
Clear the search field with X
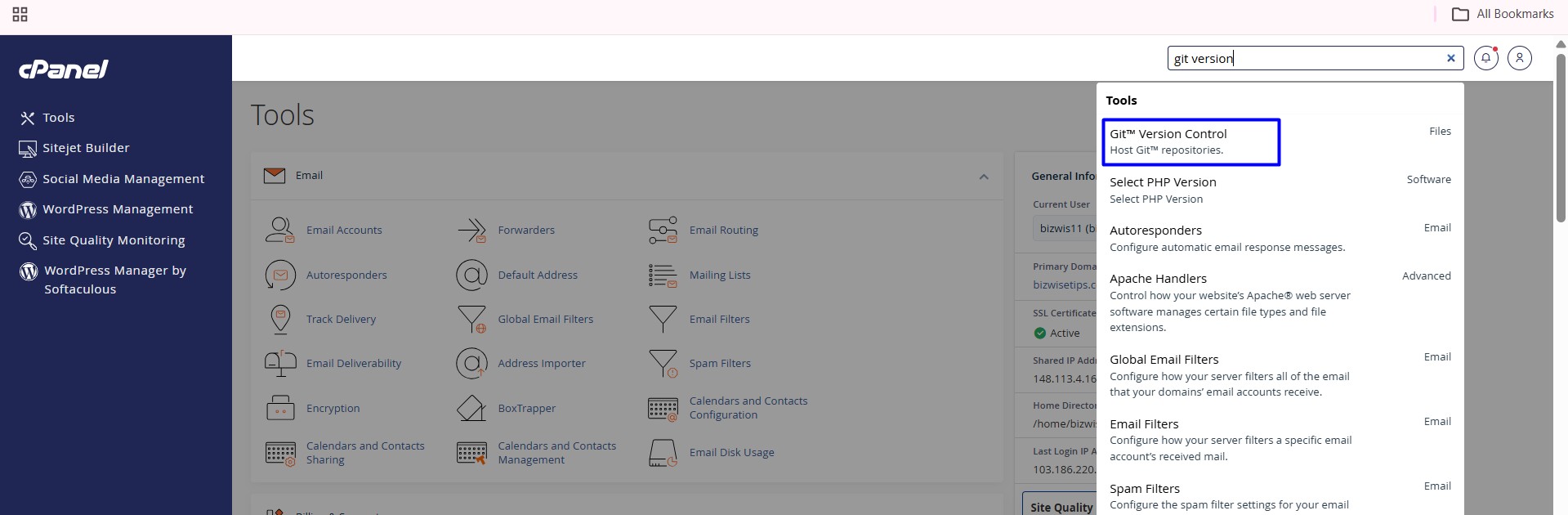pyautogui.click(x=1450, y=58)
